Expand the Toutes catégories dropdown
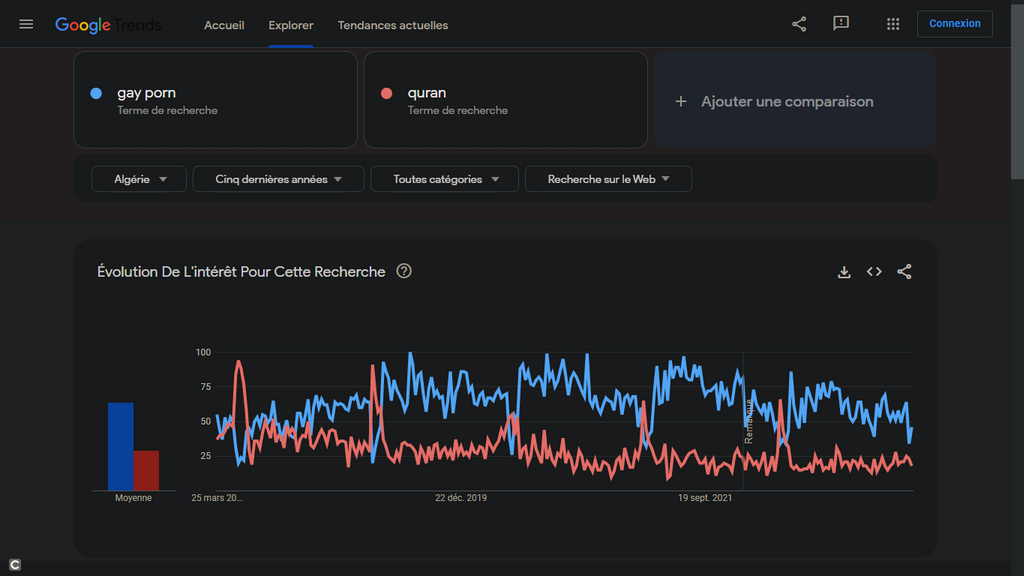This screenshot has width=1024, height=576. [444, 179]
